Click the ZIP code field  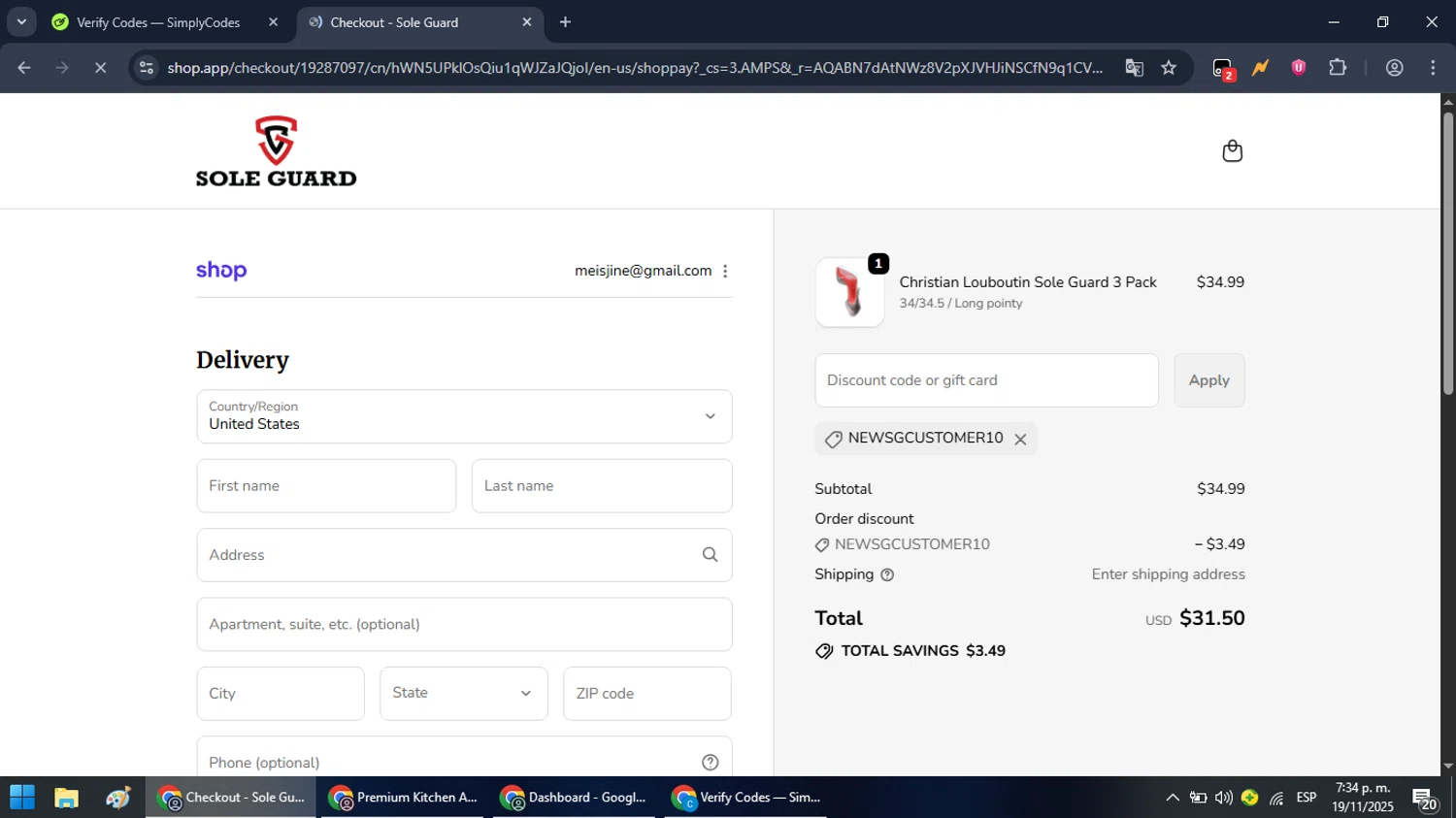647,694
